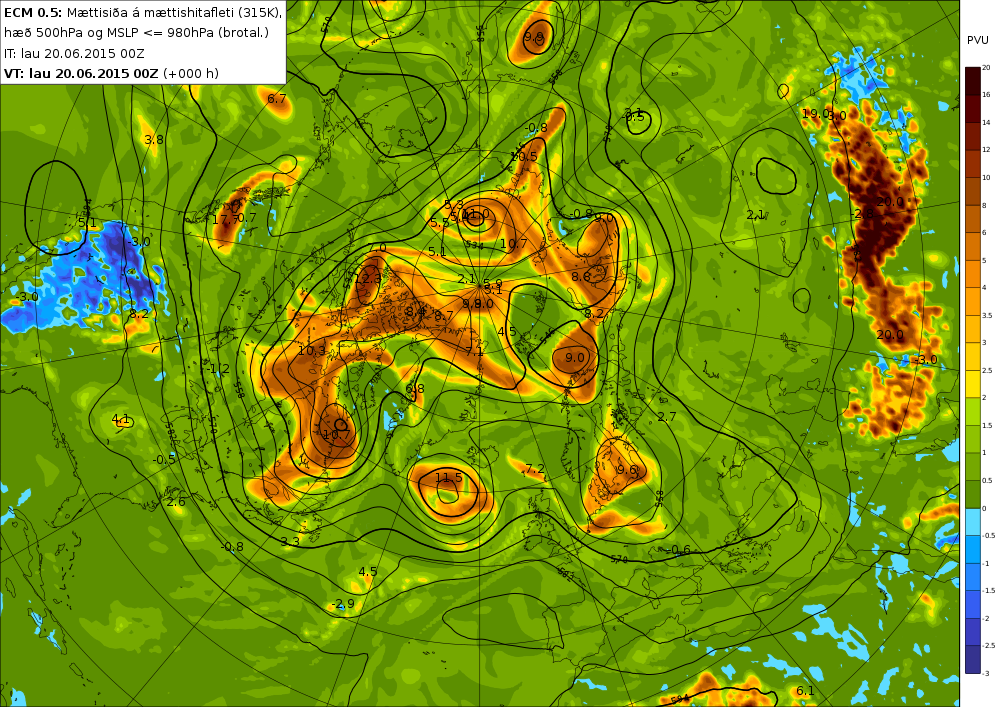Pick the yellow colorbar segment between 2 and 2.5
The image size is (1000, 707).
(x=973, y=384)
